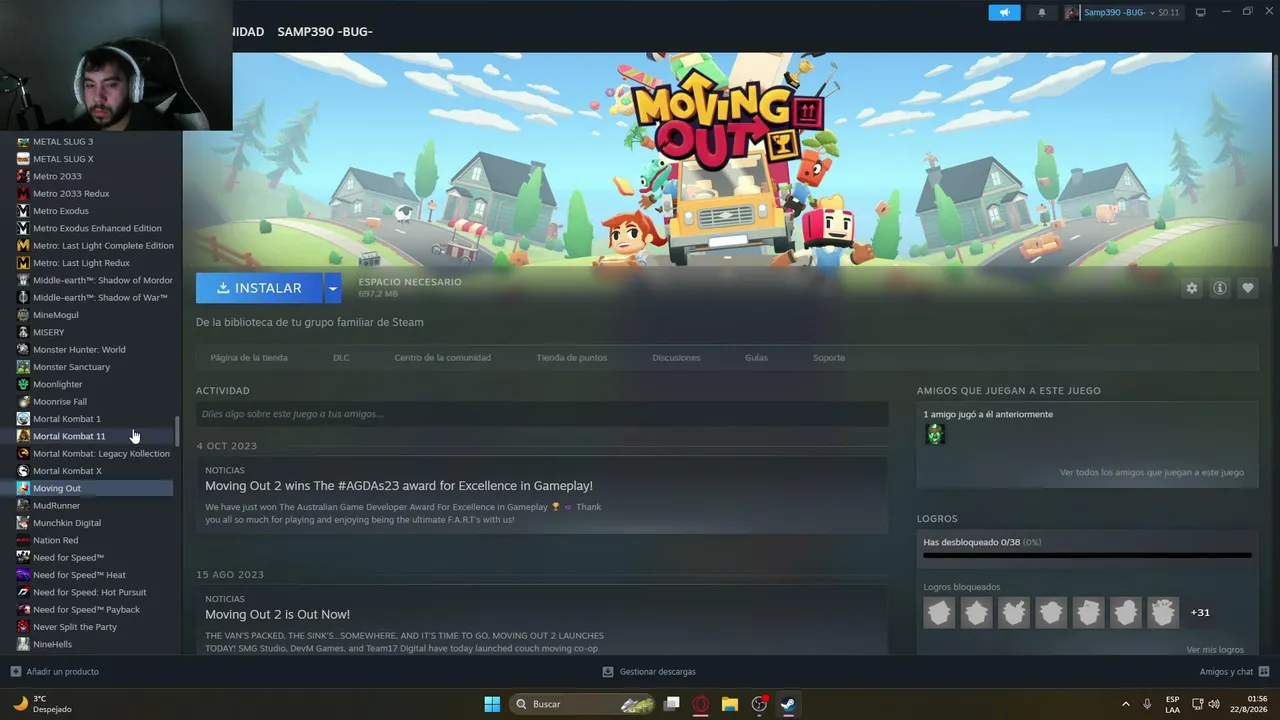Click the Never Split the Party icon

point(23,627)
